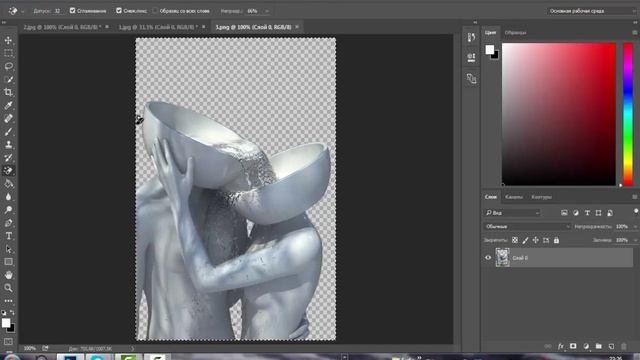This screenshot has height=360, width=640.
Task: Toggle layer filtering on or off
Action: [x=636, y=211]
